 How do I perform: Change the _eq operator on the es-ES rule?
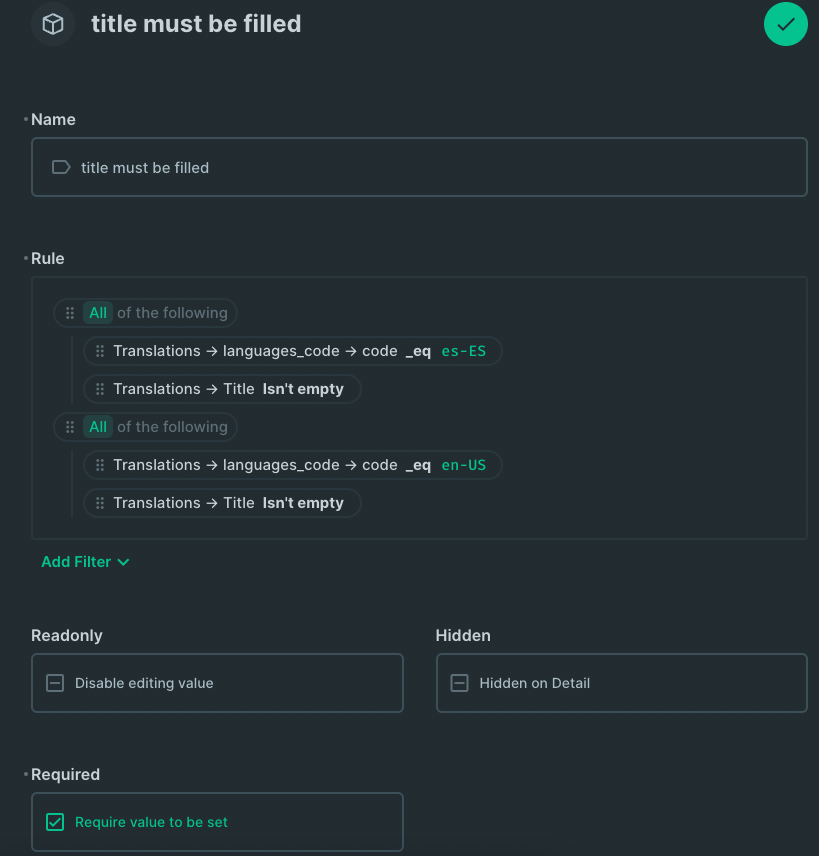(418, 351)
